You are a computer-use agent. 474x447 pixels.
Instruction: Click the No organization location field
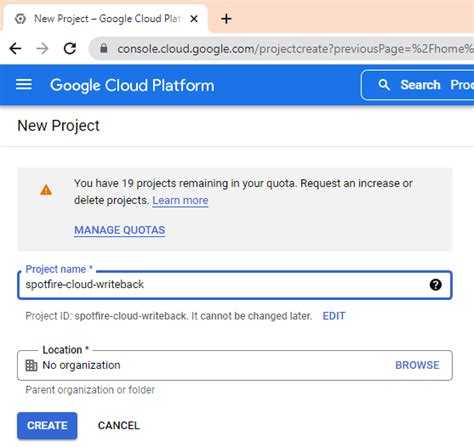[x=235, y=365]
